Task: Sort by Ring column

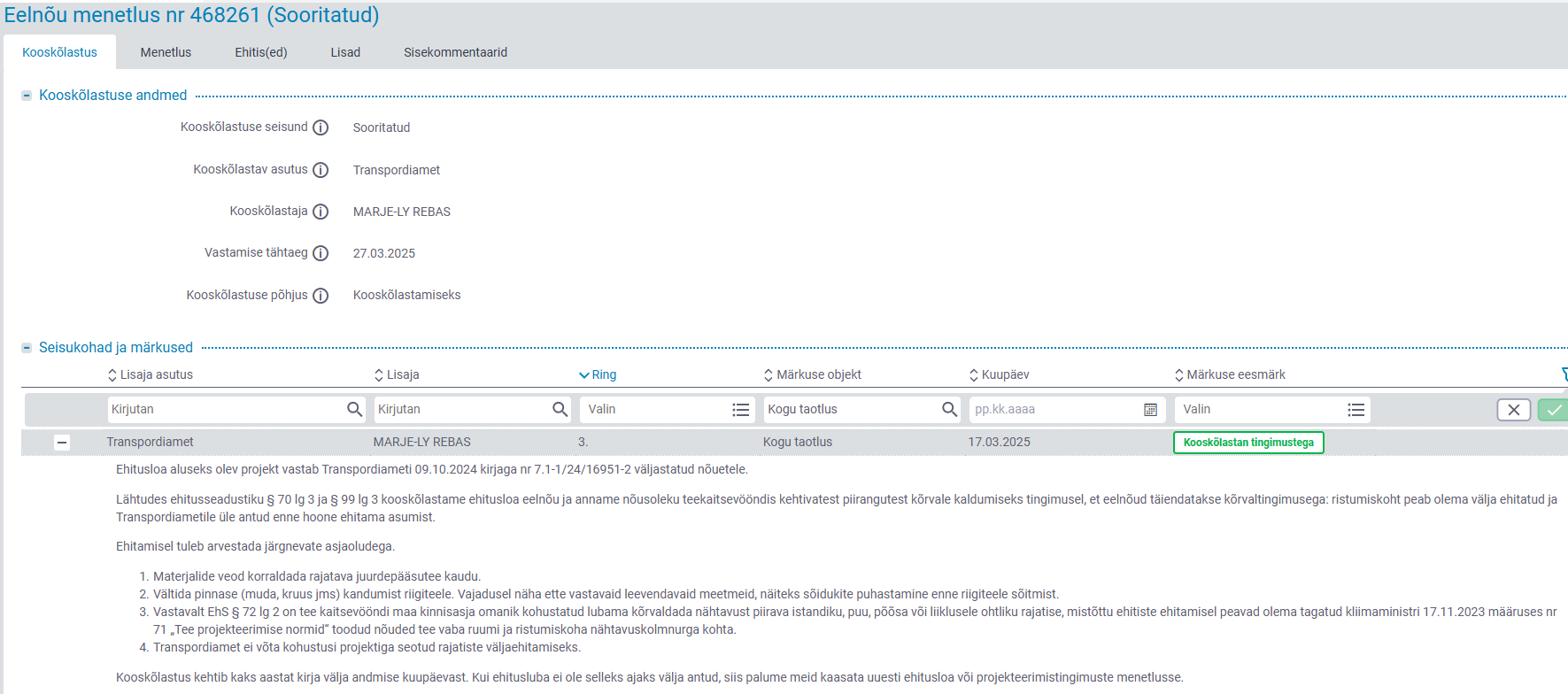Action: [598, 374]
